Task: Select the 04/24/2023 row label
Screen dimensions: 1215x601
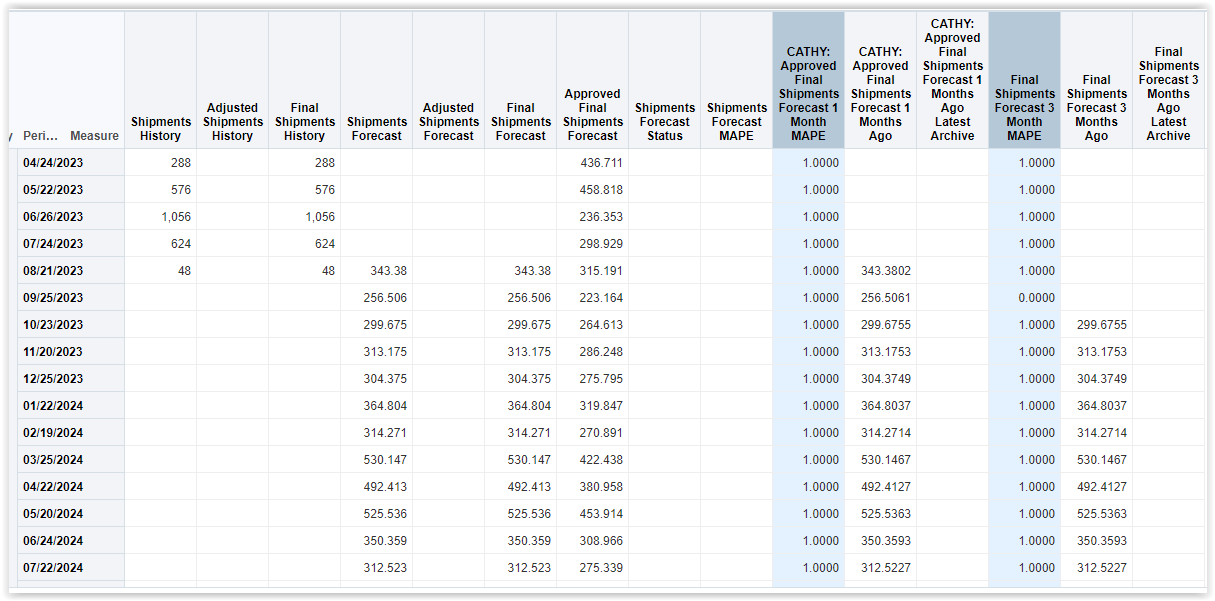Action: click(x=51, y=162)
